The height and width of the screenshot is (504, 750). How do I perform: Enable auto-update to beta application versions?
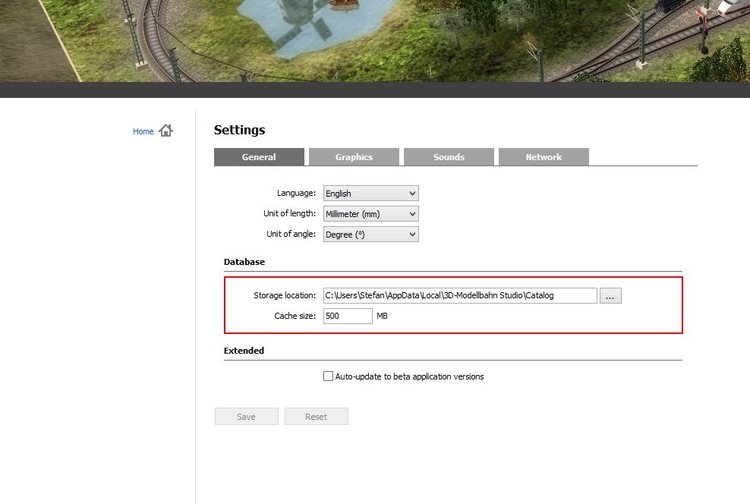coord(328,376)
